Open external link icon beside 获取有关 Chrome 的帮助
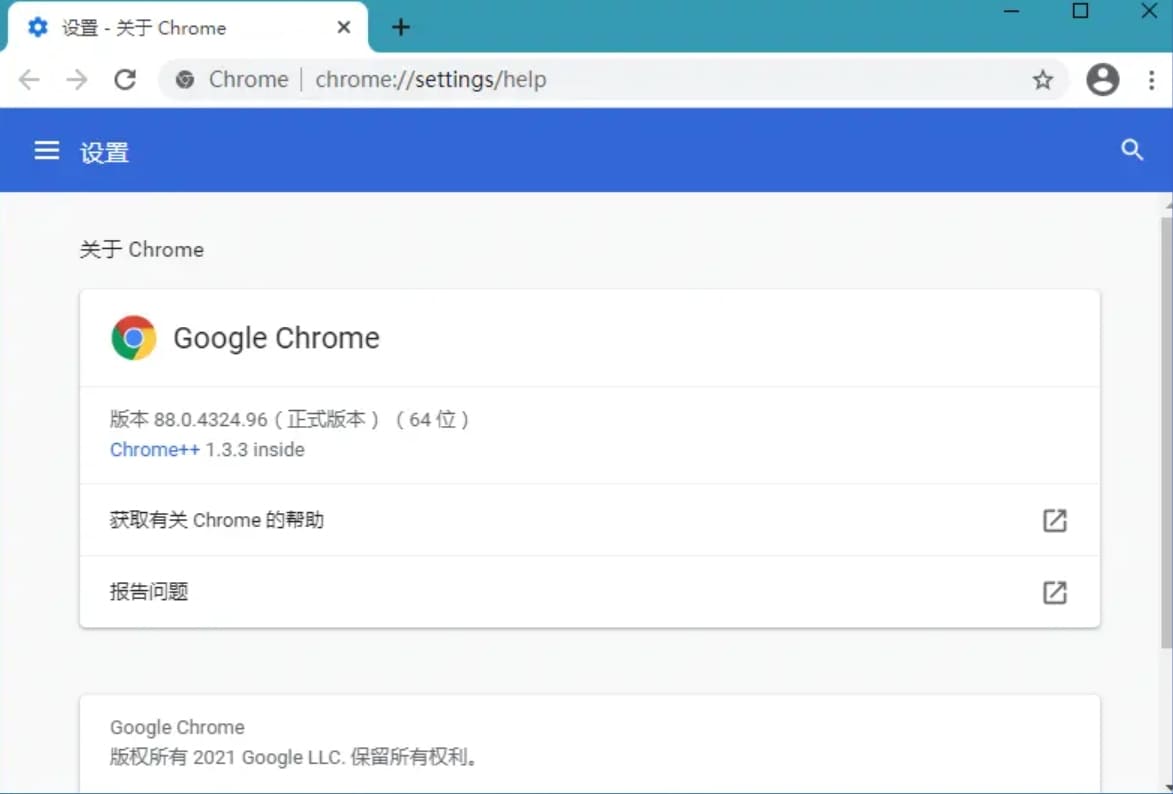The height and width of the screenshot is (794, 1173). (1054, 520)
